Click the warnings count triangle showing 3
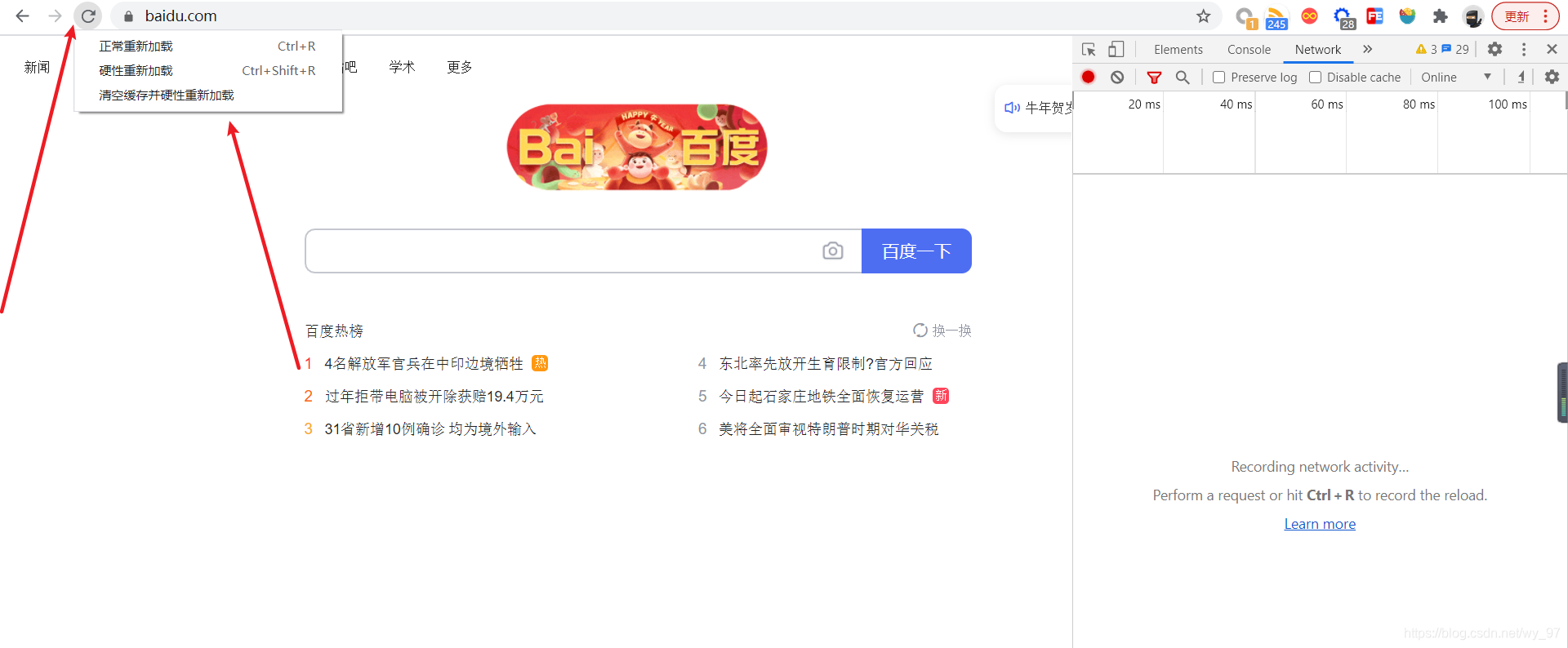The width and height of the screenshot is (1568, 648). click(1426, 50)
